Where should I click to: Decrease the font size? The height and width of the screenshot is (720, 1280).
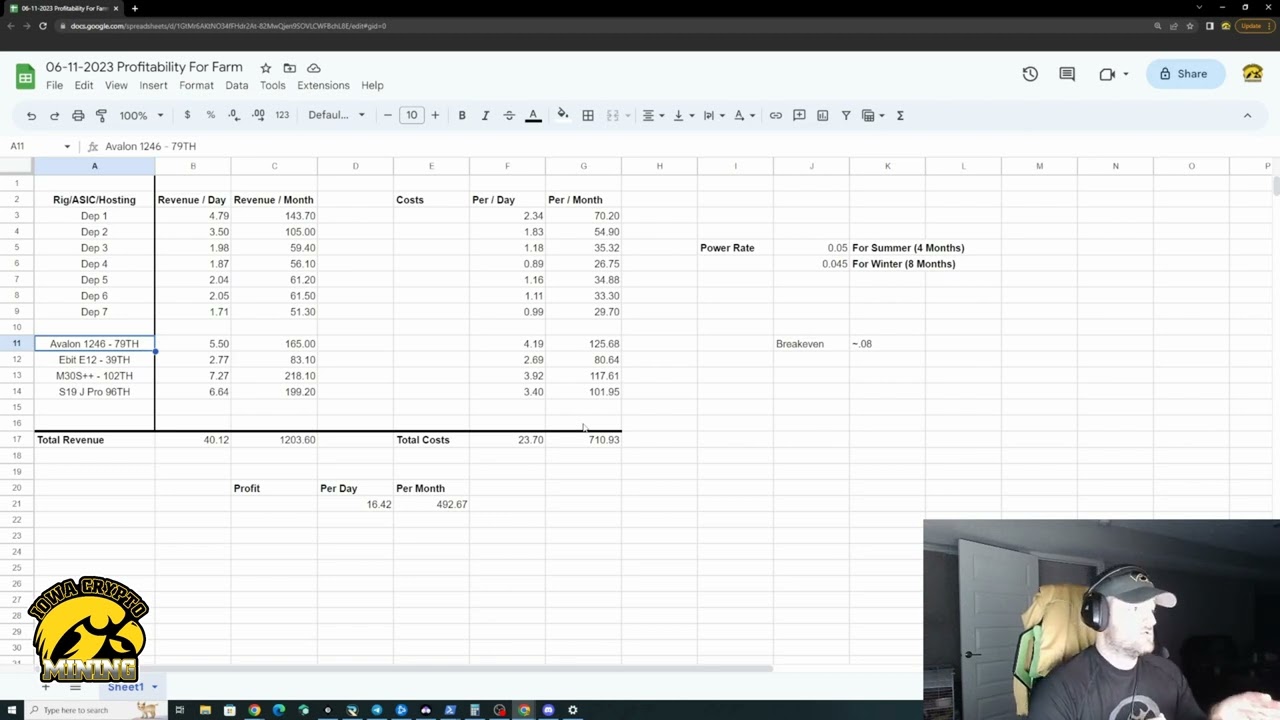pyautogui.click(x=388, y=116)
